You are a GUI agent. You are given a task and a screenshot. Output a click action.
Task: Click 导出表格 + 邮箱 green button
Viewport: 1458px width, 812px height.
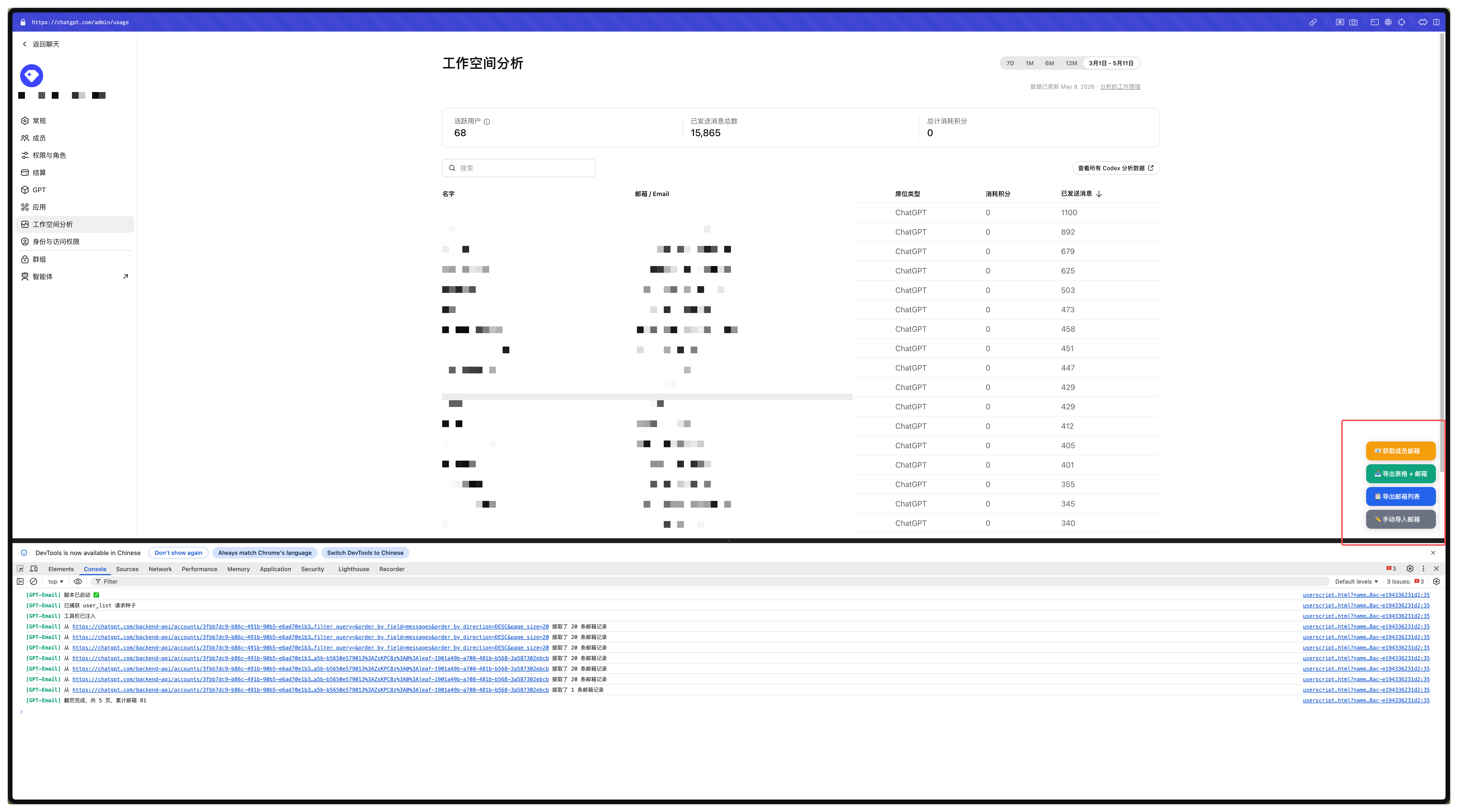[x=1401, y=474]
